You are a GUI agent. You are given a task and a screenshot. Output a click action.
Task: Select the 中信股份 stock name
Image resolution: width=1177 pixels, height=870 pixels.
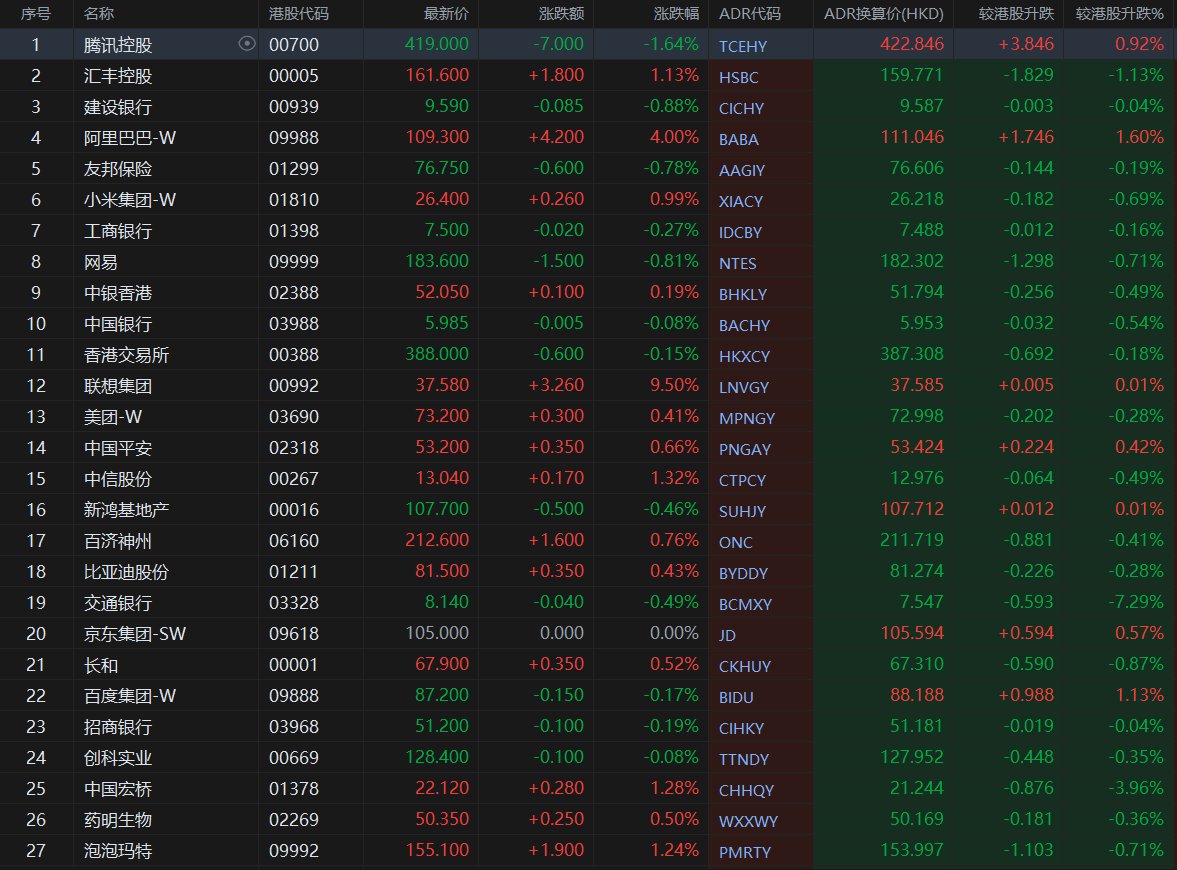pos(118,479)
